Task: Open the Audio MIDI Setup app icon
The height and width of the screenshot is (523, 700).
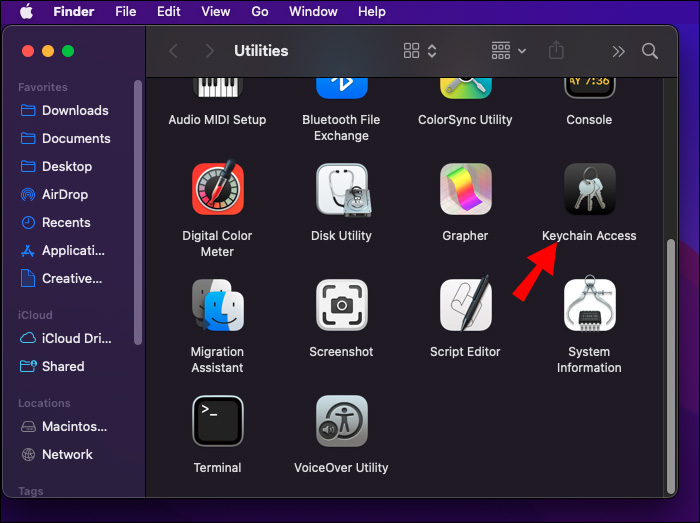Action: pyautogui.click(x=217, y=87)
